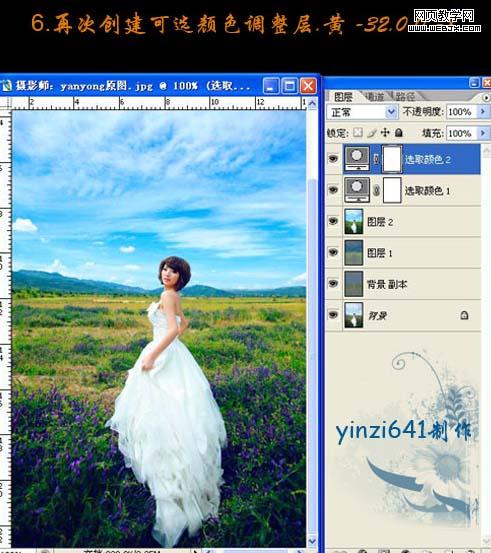This screenshot has width=491, height=553.
Task: Switch to the 路径 (Paths) tab
Action: [405, 96]
